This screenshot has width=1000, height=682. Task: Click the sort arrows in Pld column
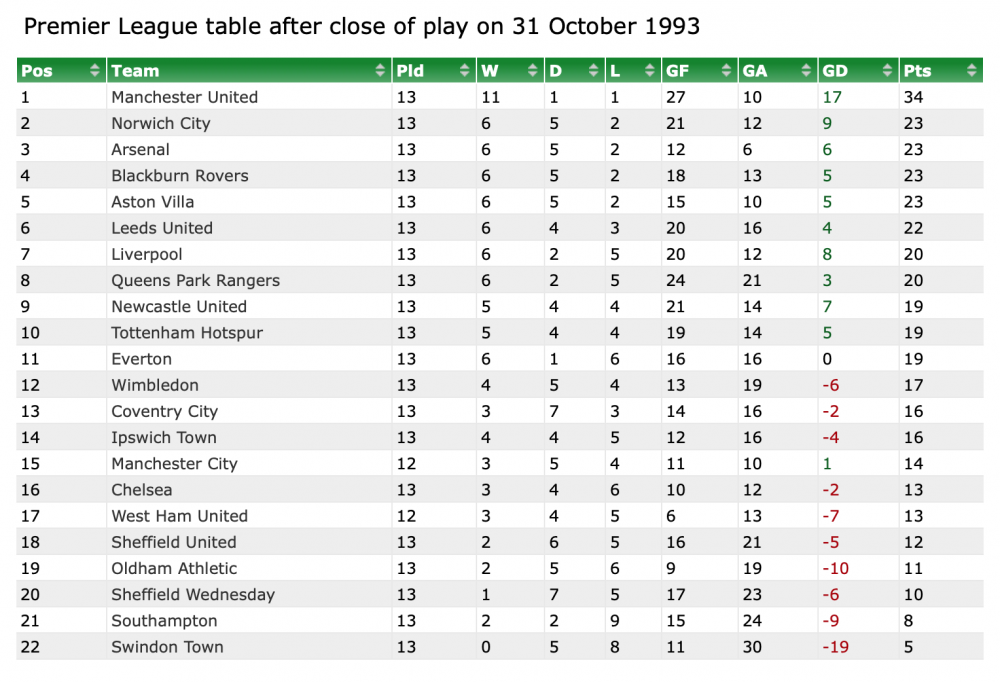[465, 71]
